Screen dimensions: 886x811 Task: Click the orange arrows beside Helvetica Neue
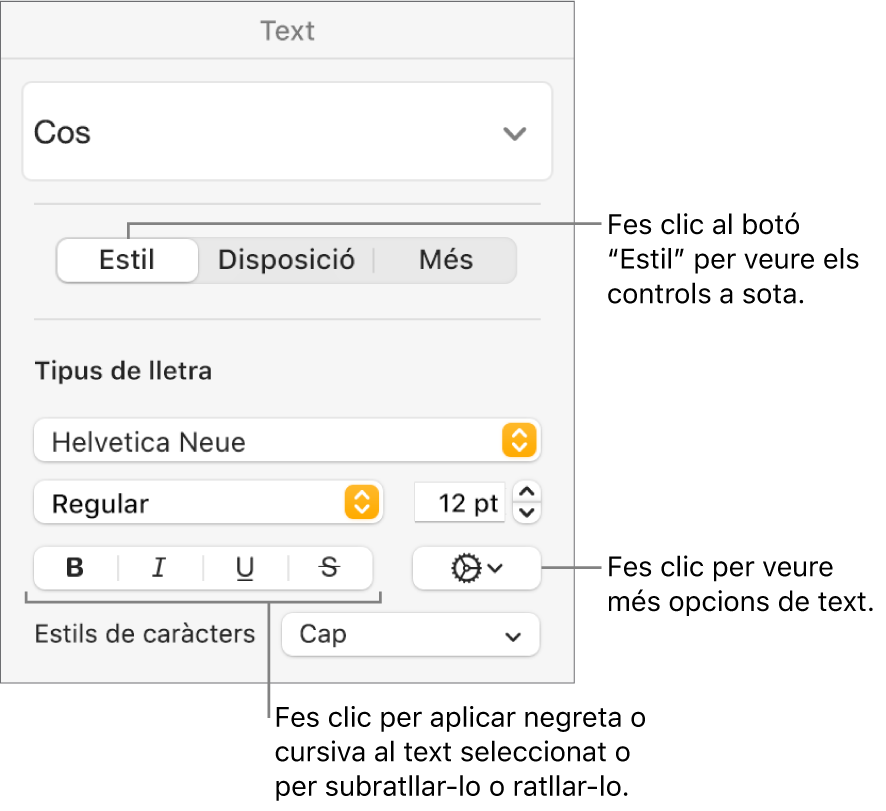coord(519,441)
